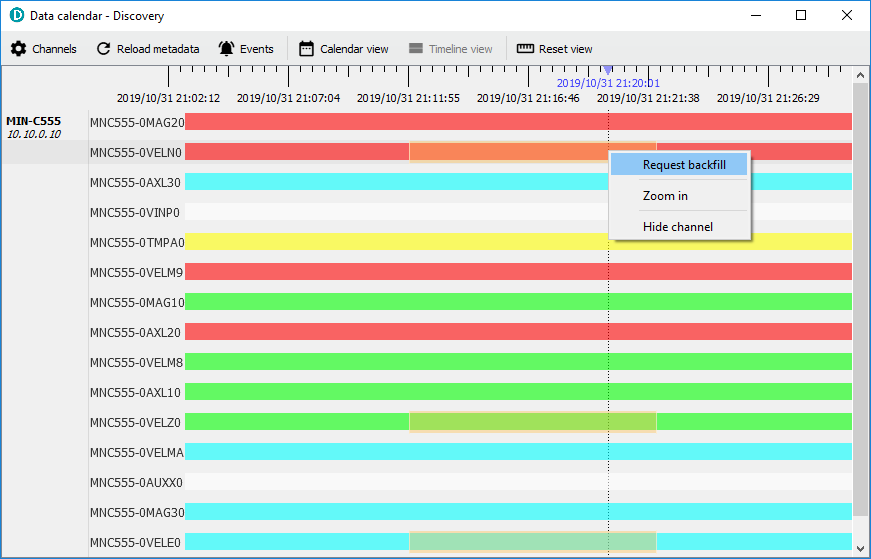Click the highlighted segment of MNC555-0VELE0 bar
The image size is (871, 559).
pyautogui.click(x=533, y=542)
